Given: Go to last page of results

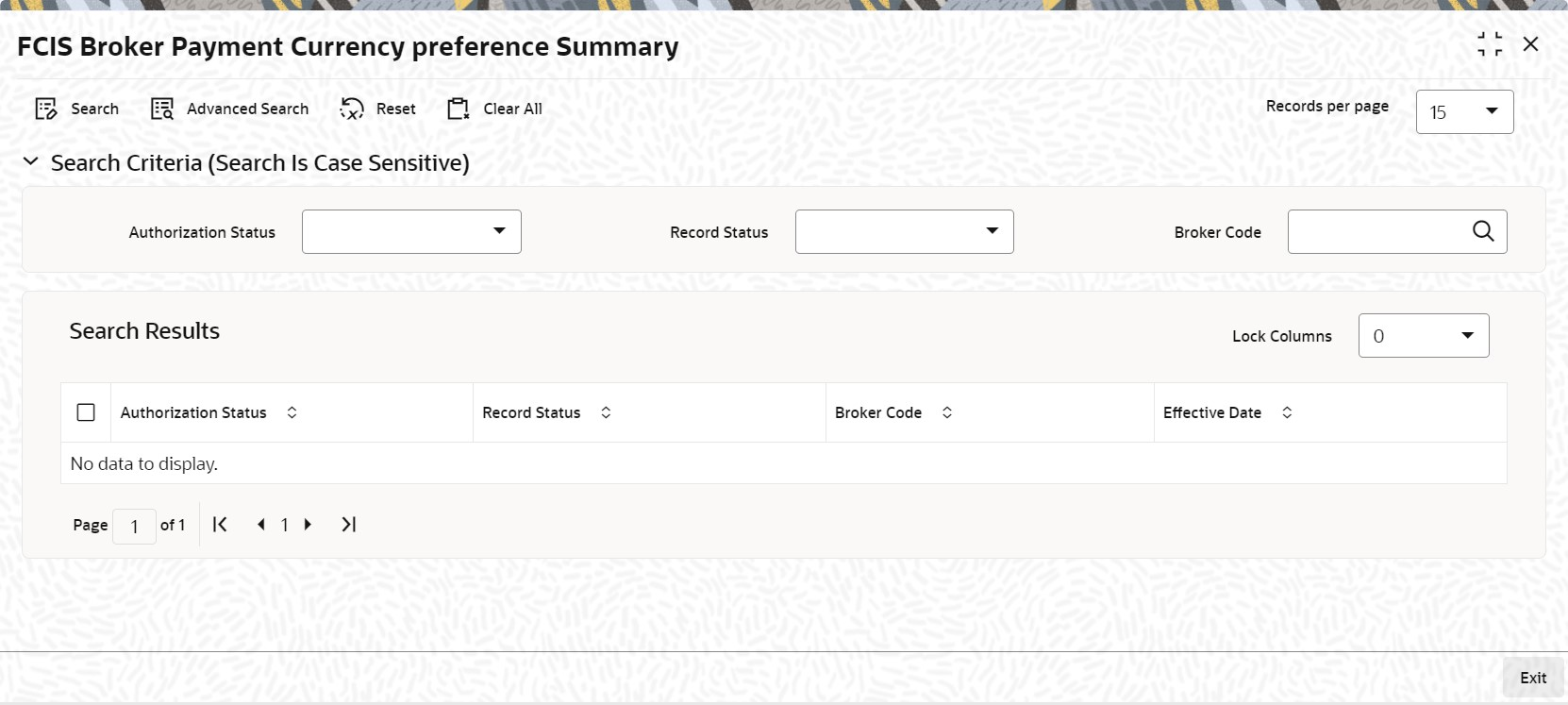Looking at the screenshot, I should 349,525.
